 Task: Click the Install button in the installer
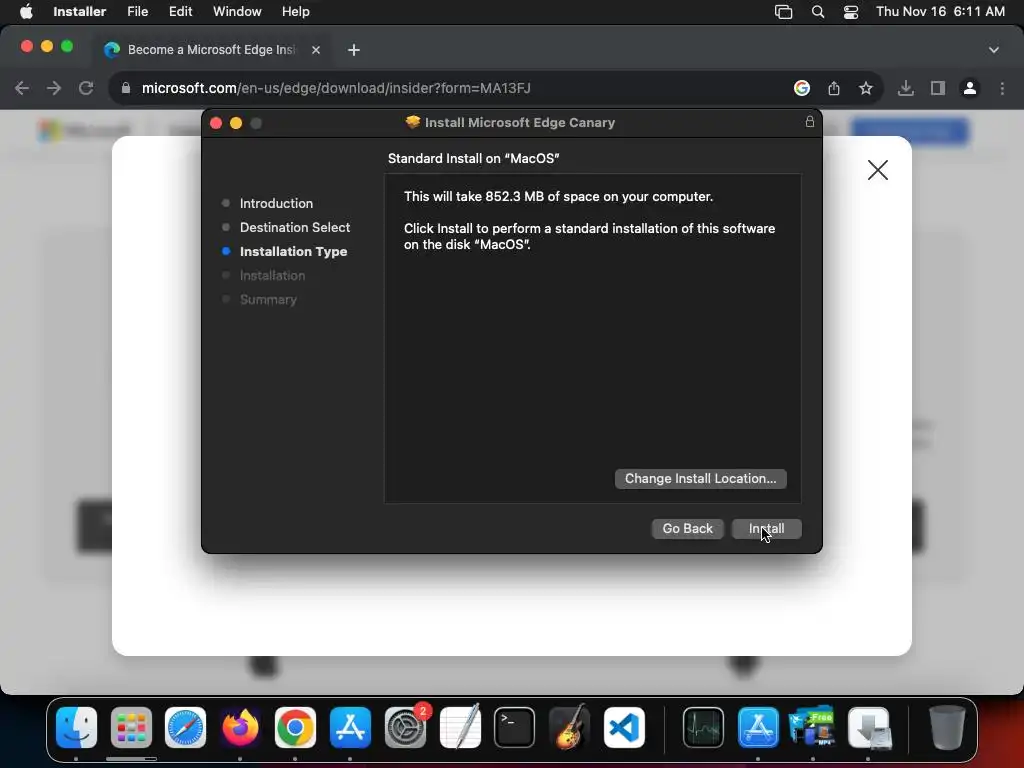click(766, 528)
